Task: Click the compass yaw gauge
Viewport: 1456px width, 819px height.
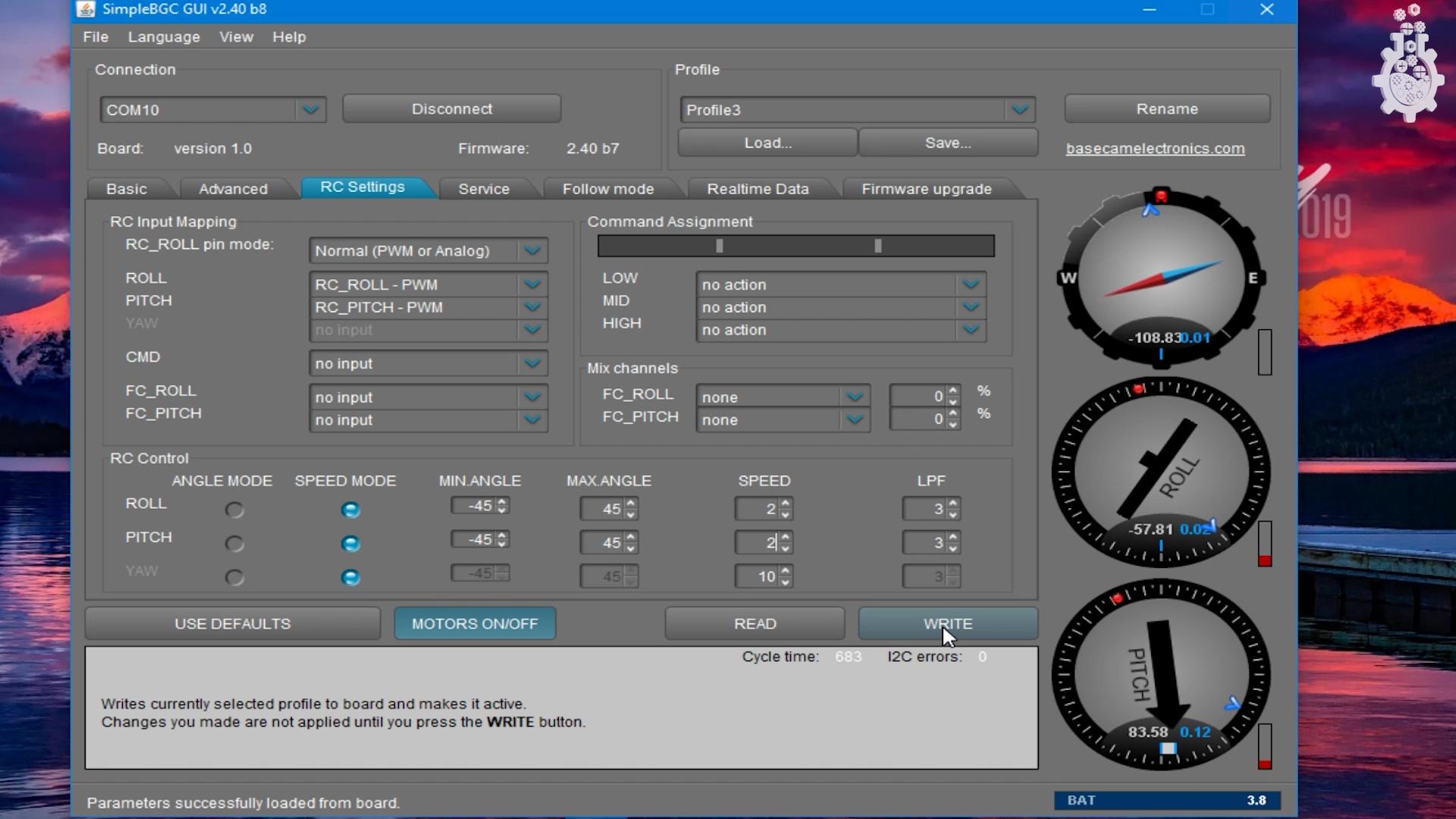Action: (1160, 278)
